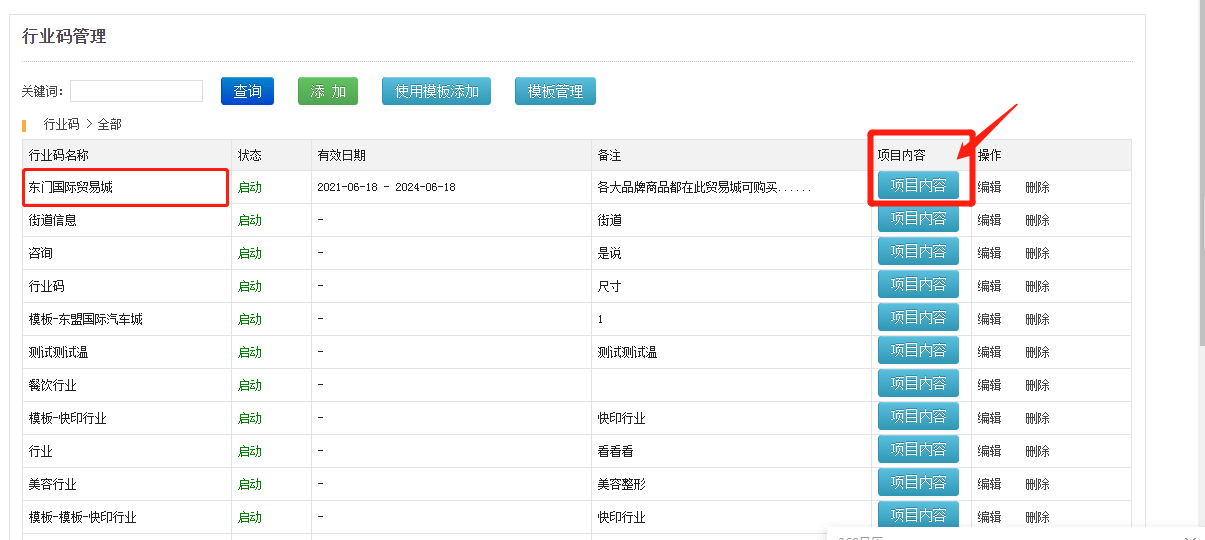Open 项目内容 for 测试测试温
The width and height of the screenshot is (1205, 540).
coord(918,351)
